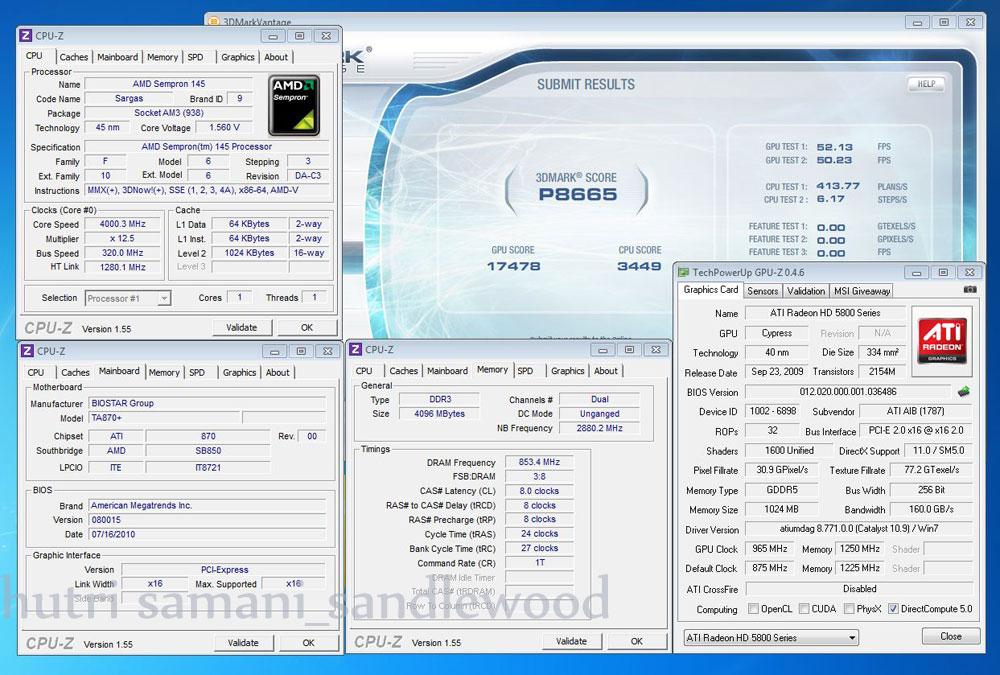Click OK in CPU-Z Mainboard window
The width and height of the screenshot is (1000, 675).
[x=308, y=642]
